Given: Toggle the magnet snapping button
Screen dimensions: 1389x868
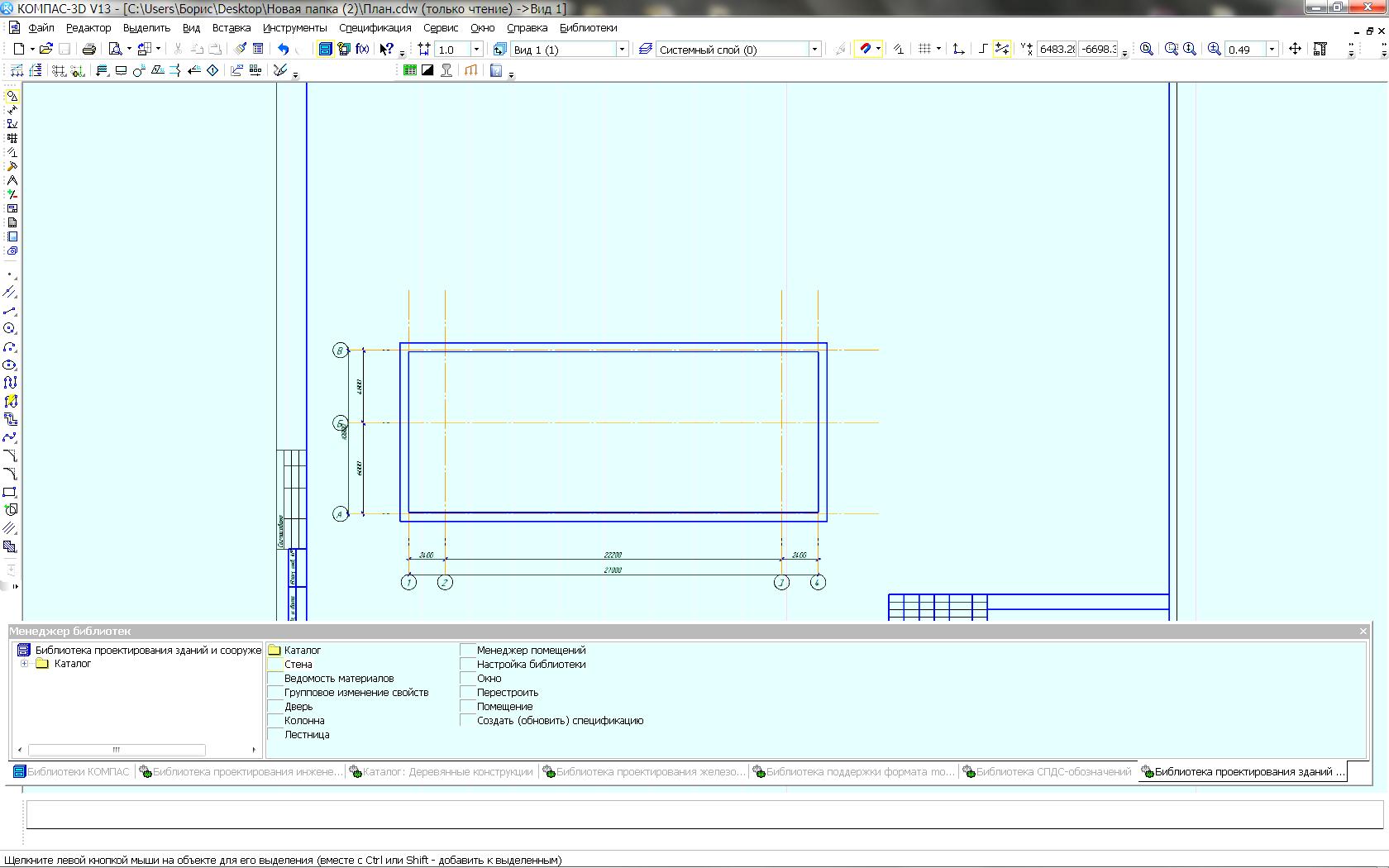Looking at the screenshot, I should 865,50.
